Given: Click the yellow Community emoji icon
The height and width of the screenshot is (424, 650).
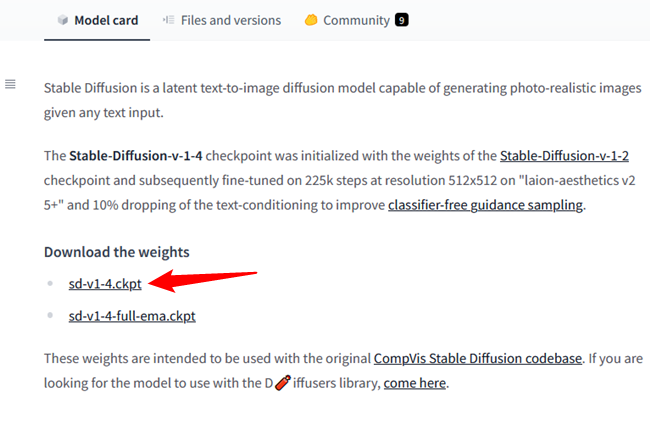Looking at the screenshot, I should 310,20.
